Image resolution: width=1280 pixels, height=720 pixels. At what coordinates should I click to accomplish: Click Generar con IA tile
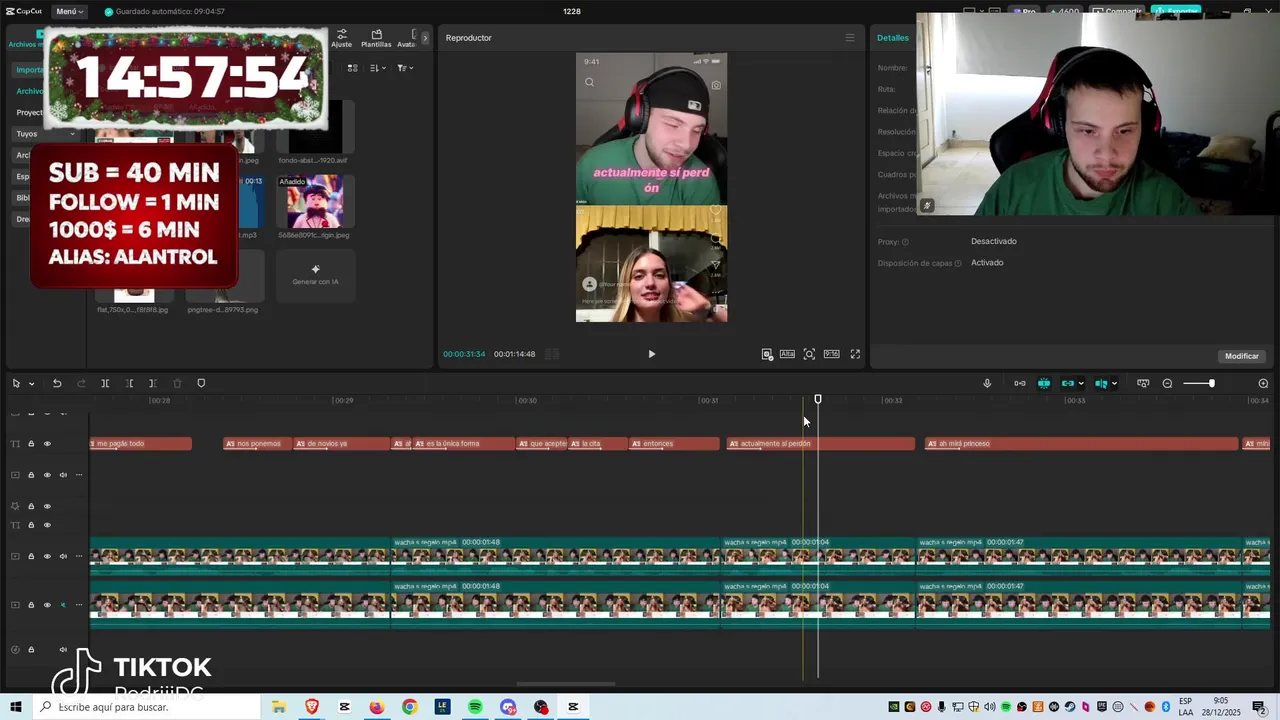click(315, 275)
